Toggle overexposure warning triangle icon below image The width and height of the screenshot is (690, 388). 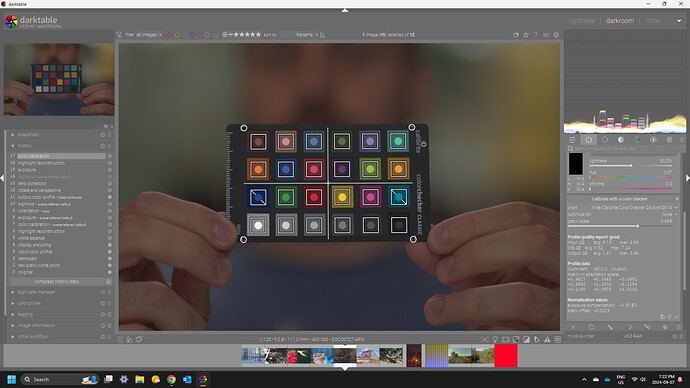[x=547, y=340]
